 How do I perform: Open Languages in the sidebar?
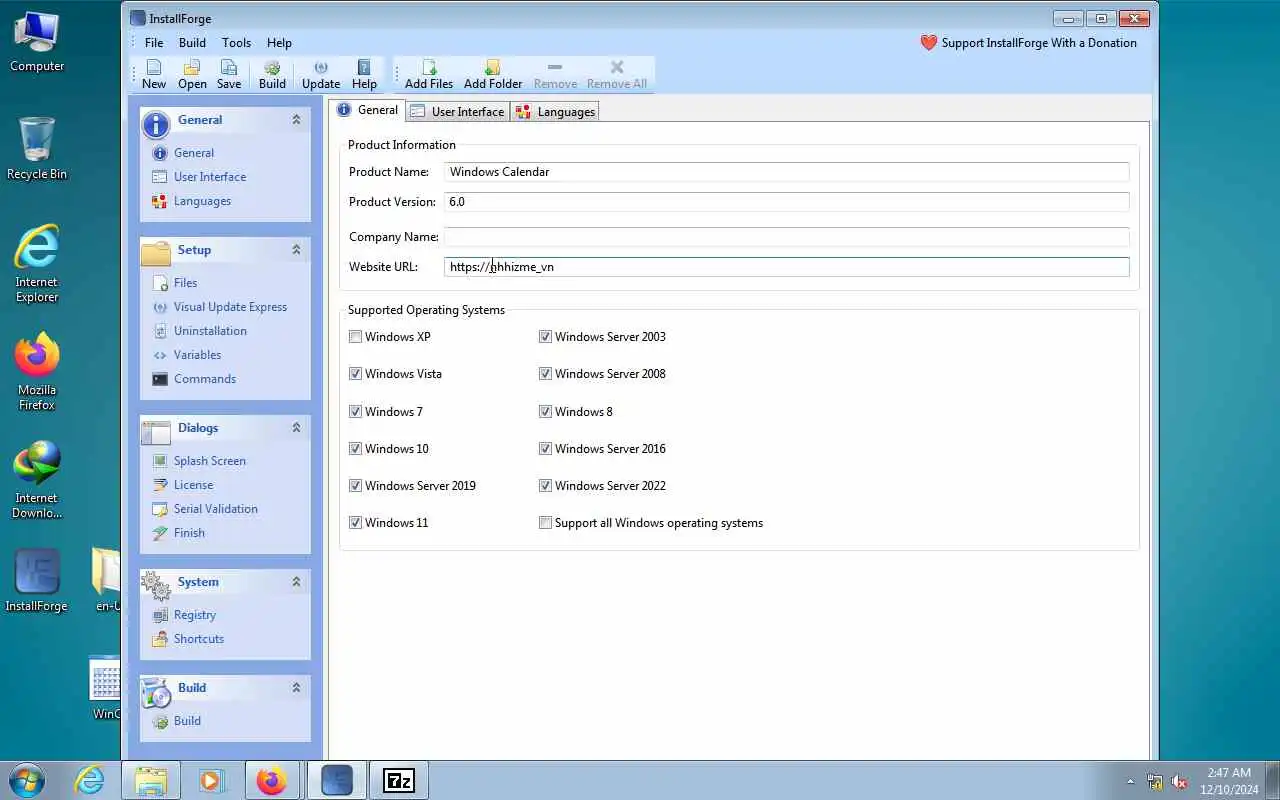click(x=202, y=201)
